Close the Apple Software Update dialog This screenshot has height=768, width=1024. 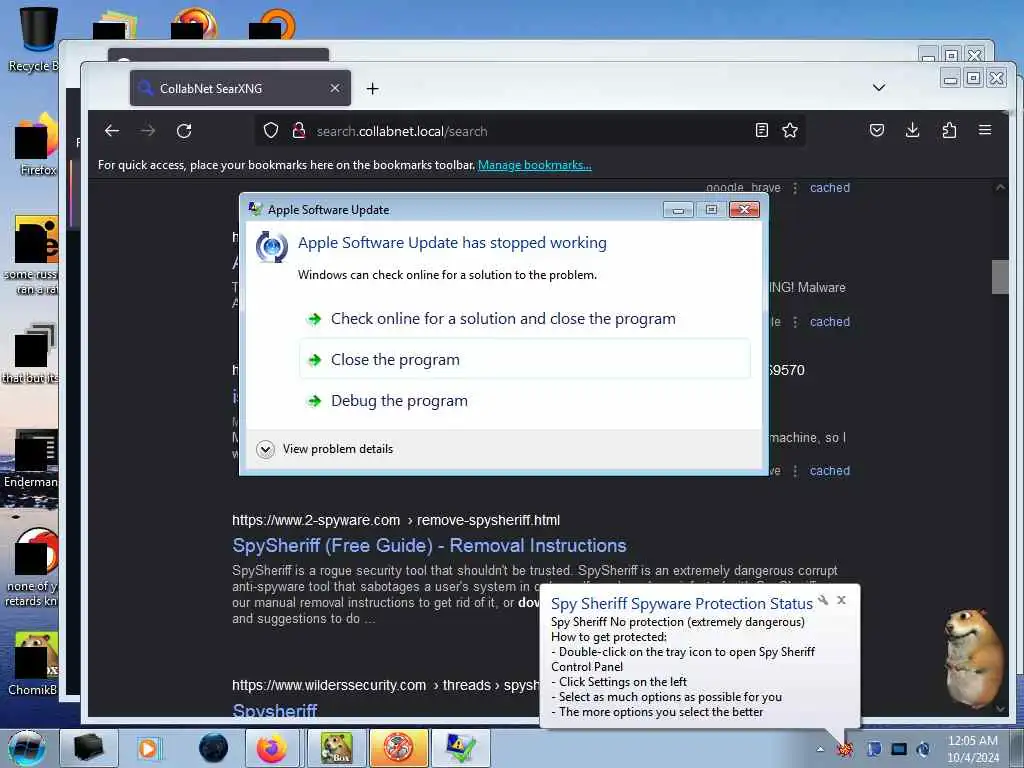tap(744, 209)
